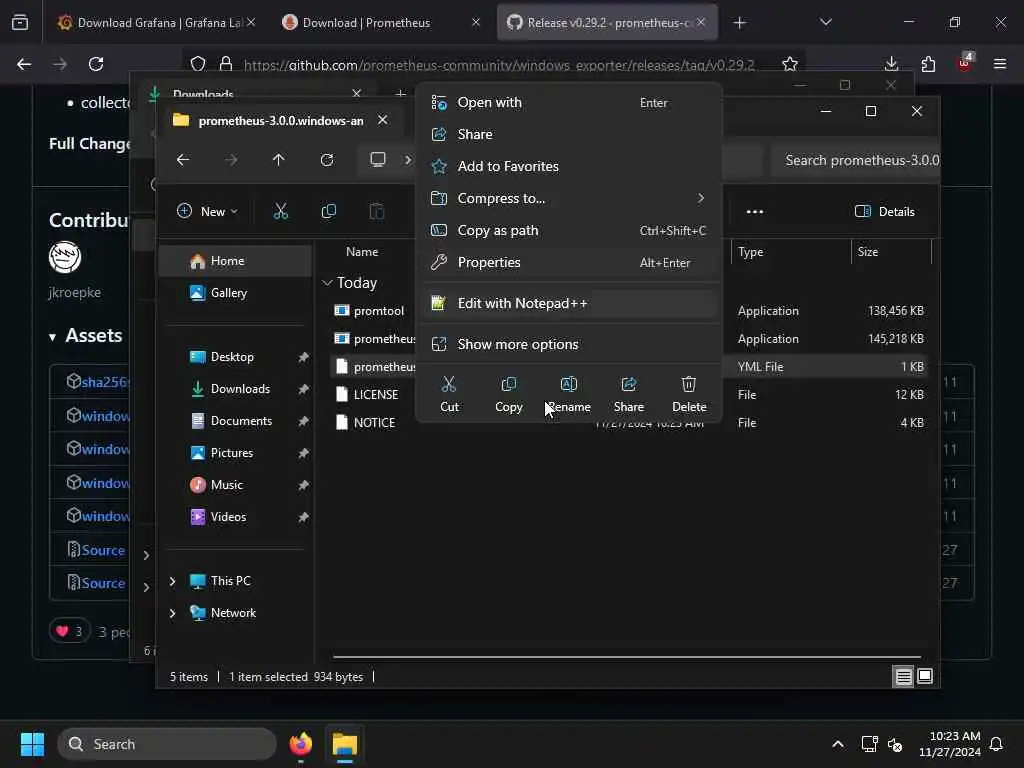This screenshot has height=768, width=1024.
Task: Expand the This PC tree node
Action: pos(172,581)
